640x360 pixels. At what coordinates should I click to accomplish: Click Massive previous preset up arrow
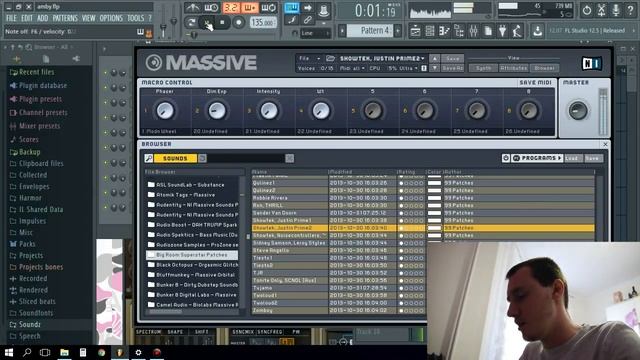coord(434,58)
